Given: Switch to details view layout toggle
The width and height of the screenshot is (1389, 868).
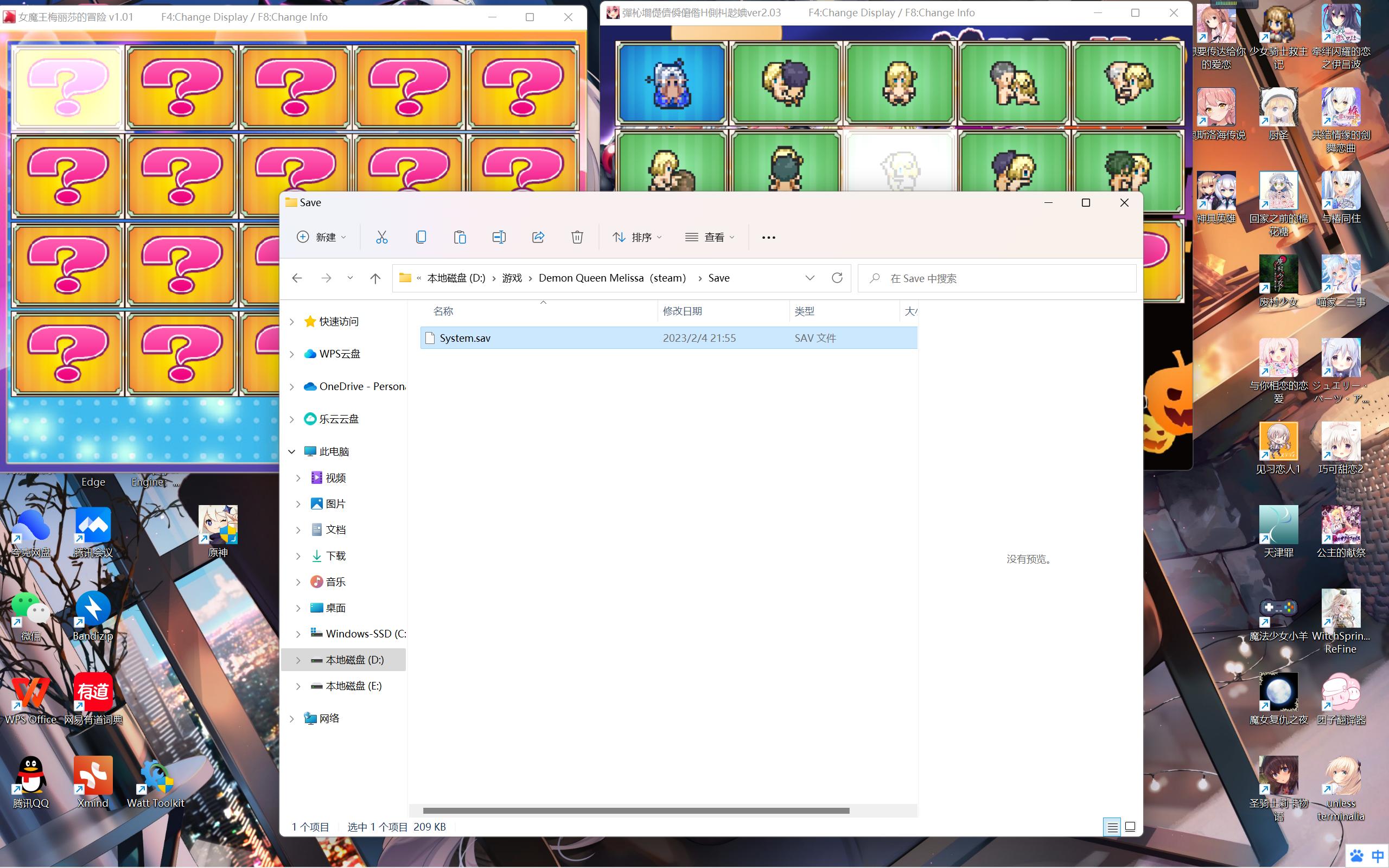Looking at the screenshot, I should coord(1112,827).
